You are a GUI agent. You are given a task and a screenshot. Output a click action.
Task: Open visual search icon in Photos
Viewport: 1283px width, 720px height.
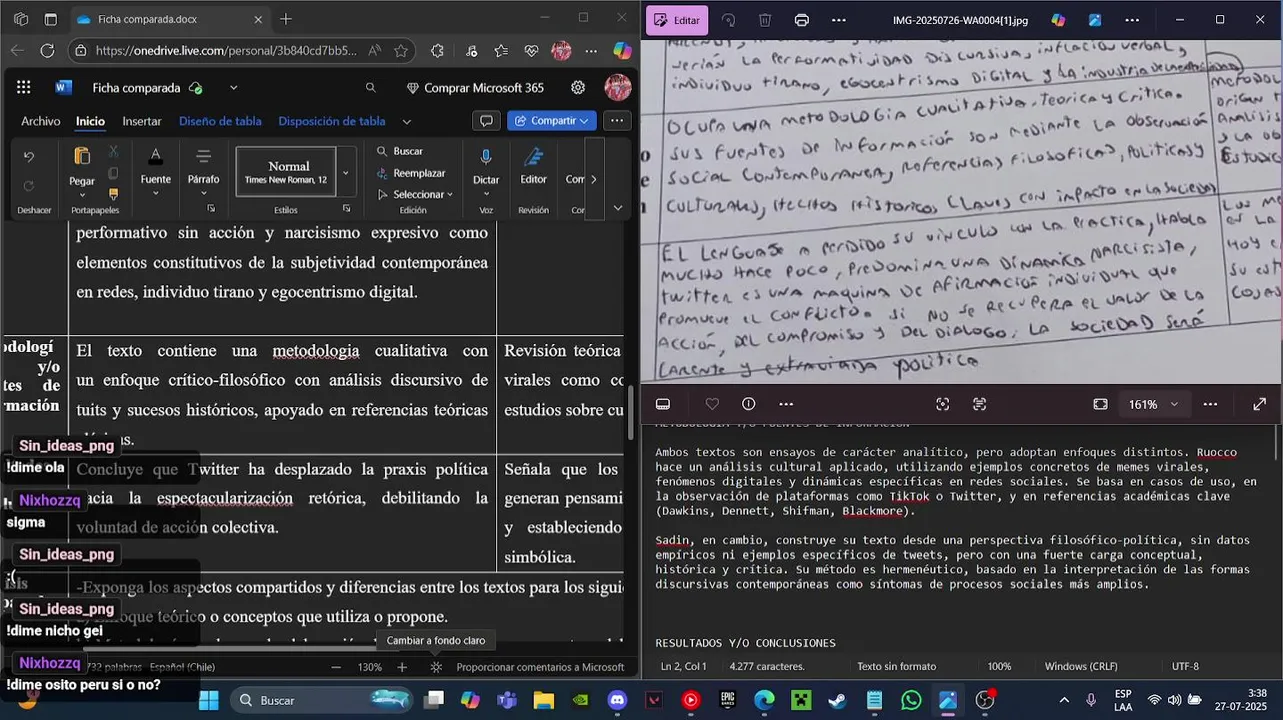point(942,404)
